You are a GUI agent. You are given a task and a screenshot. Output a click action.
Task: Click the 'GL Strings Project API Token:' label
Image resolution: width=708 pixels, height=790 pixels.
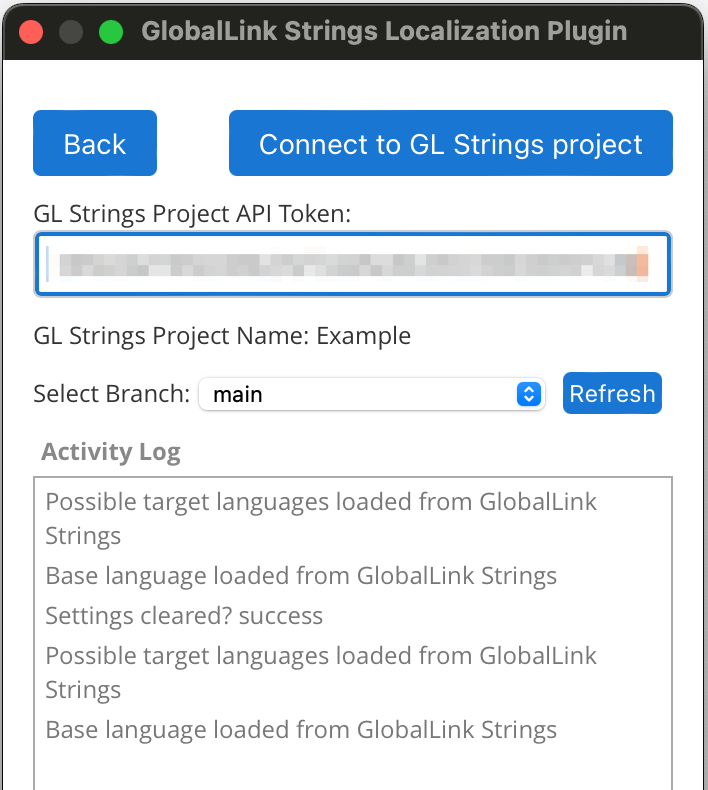pos(192,214)
